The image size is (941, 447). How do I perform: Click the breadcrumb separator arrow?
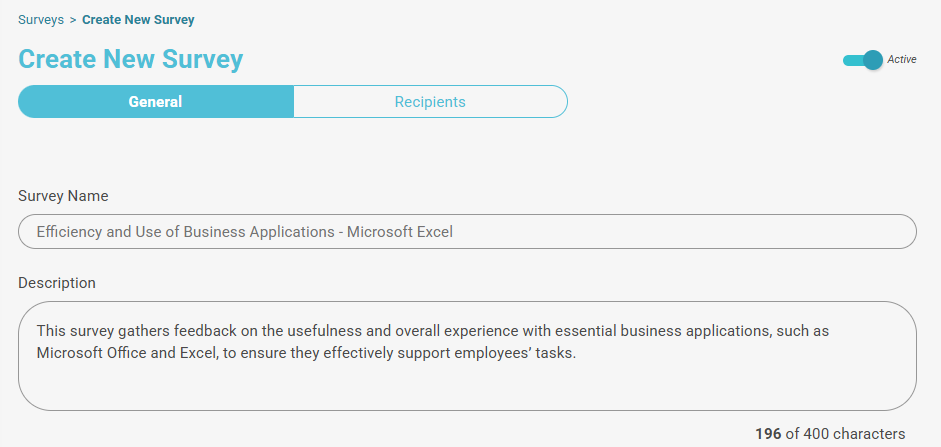[73, 19]
